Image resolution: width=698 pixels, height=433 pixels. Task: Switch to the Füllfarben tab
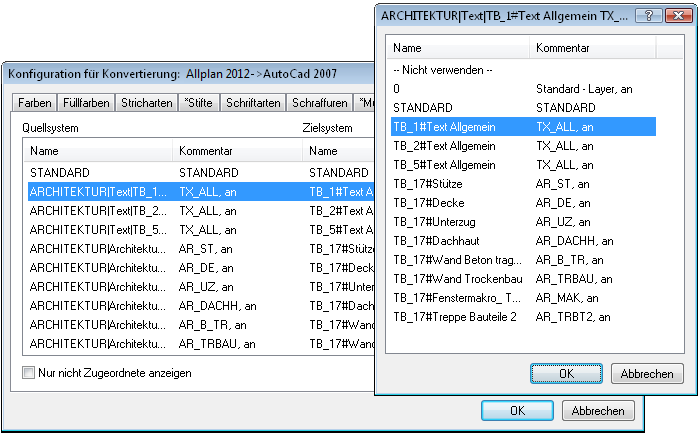[86, 103]
